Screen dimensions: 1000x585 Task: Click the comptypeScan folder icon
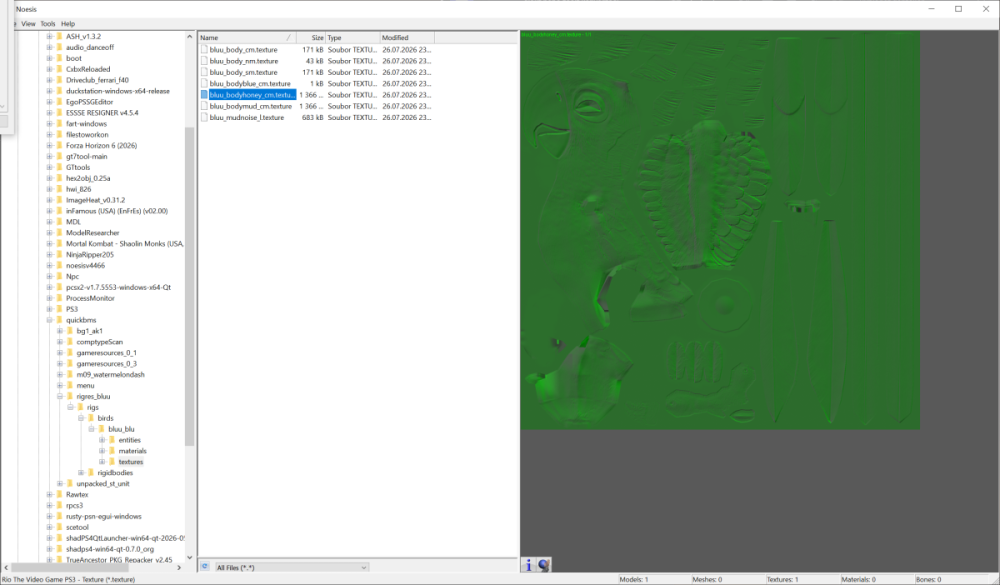70,341
